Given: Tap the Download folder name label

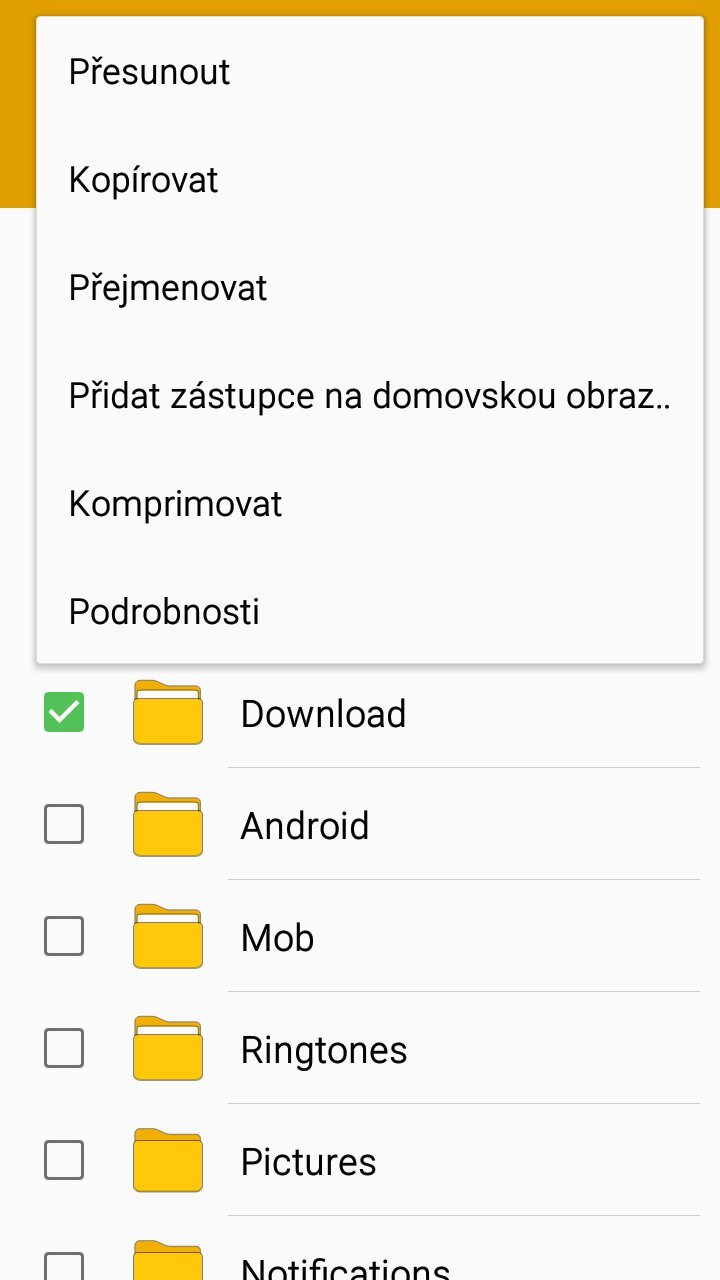Looking at the screenshot, I should pyautogui.click(x=323, y=713).
